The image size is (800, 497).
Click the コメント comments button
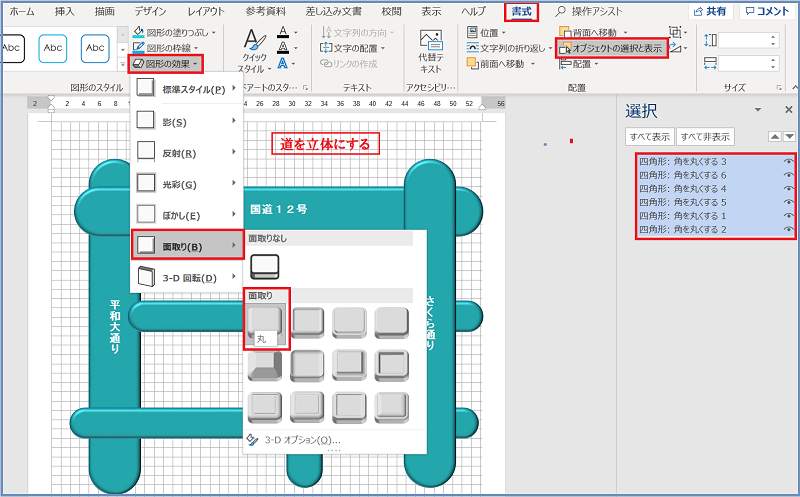767,11
